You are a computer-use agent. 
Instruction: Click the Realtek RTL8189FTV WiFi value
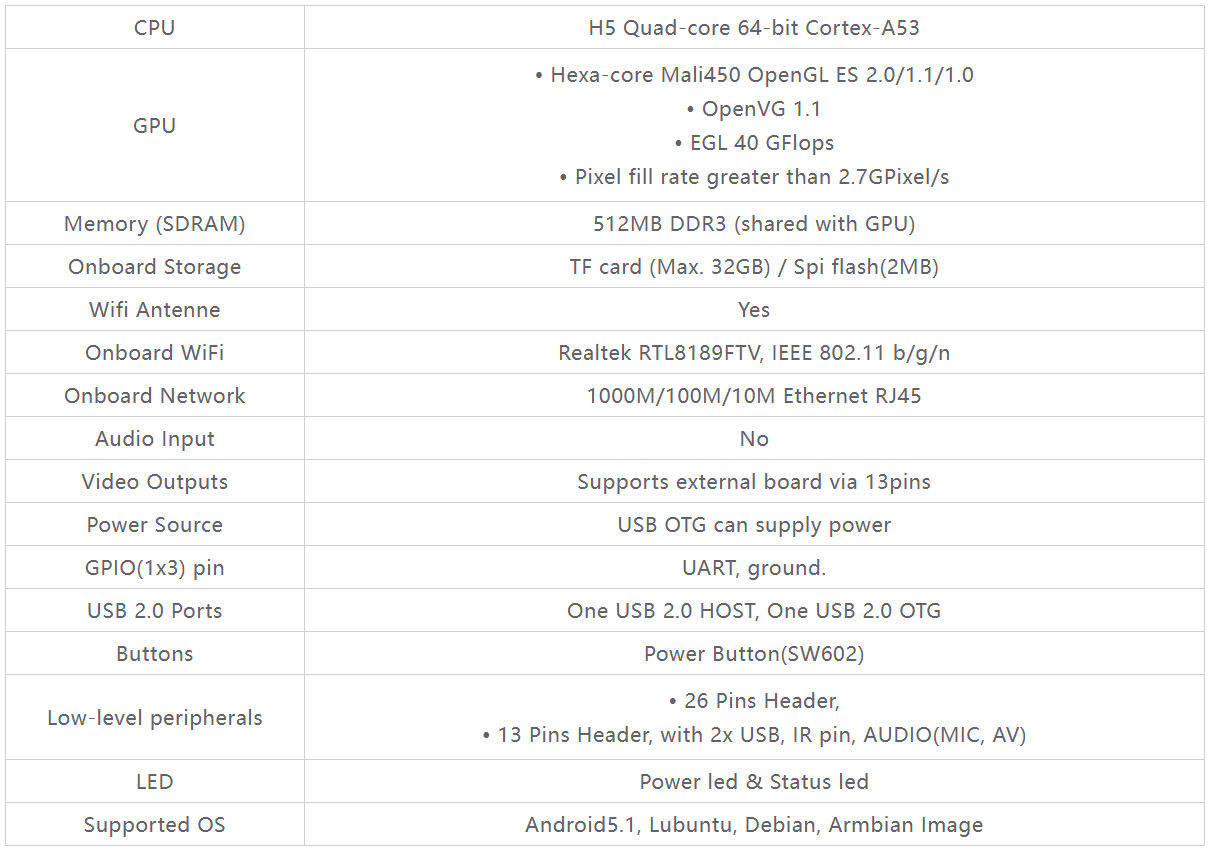(x=754, y=353)
